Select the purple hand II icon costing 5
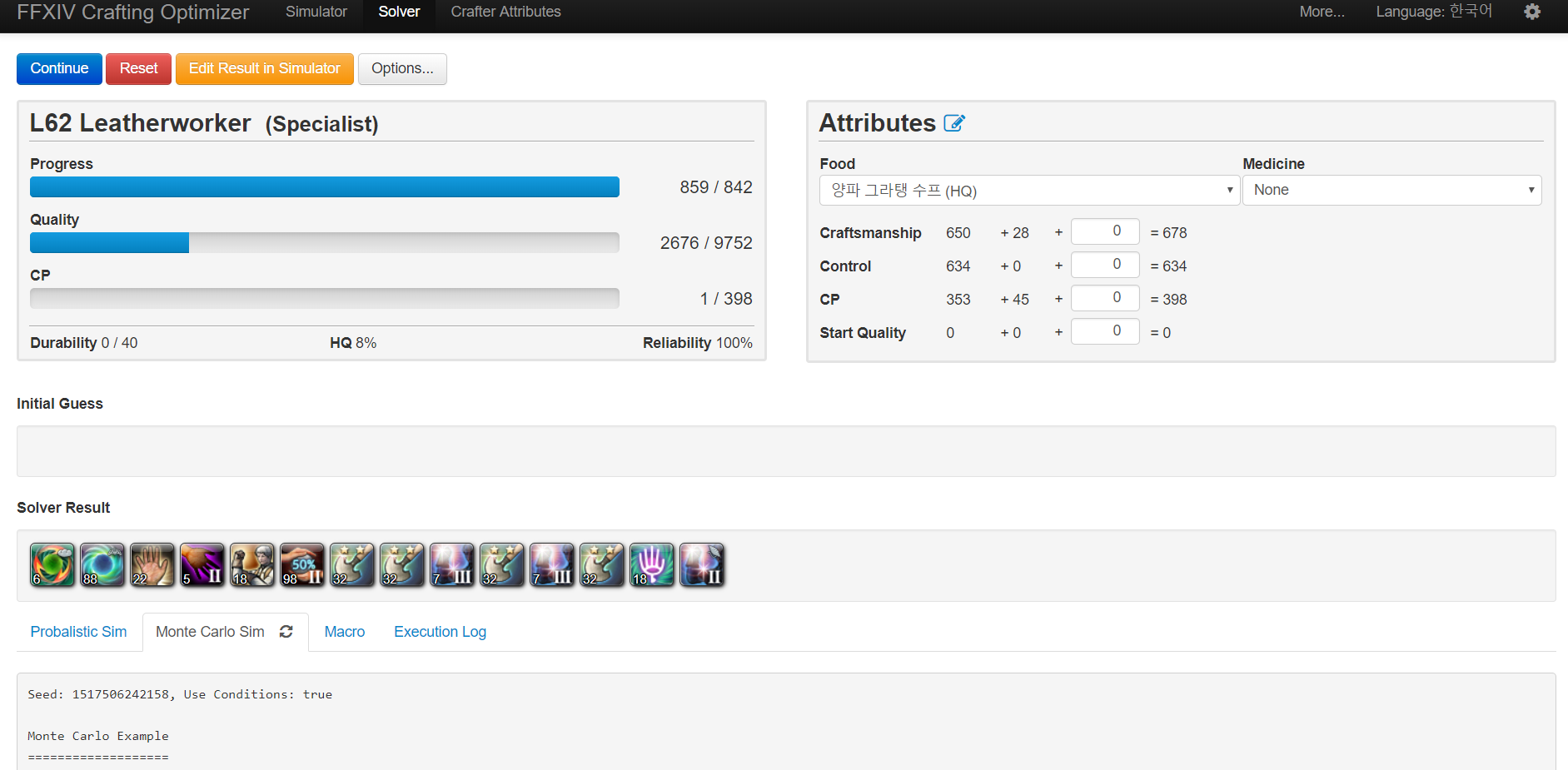This screenshot has height=770, width=1568. pos(202,565)
